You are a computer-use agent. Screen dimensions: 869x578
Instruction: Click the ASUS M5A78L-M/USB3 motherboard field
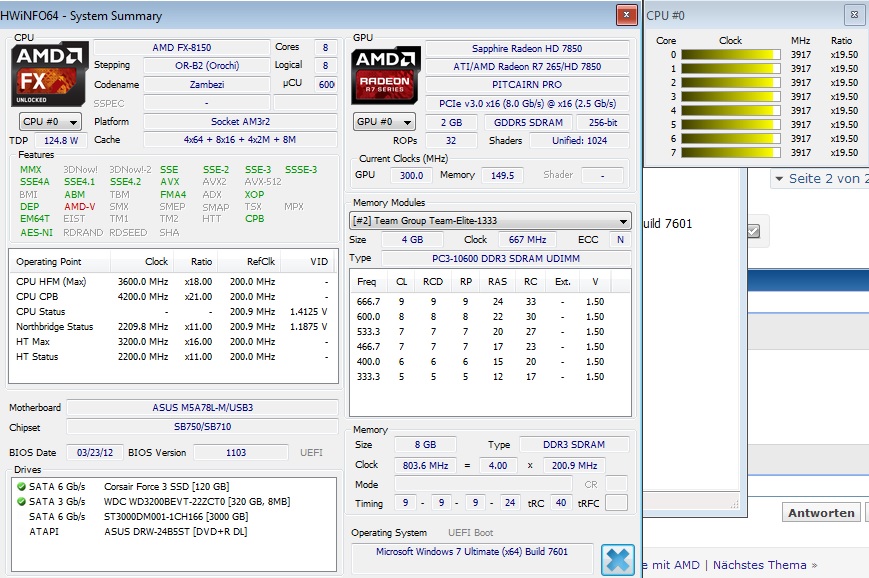202,407
